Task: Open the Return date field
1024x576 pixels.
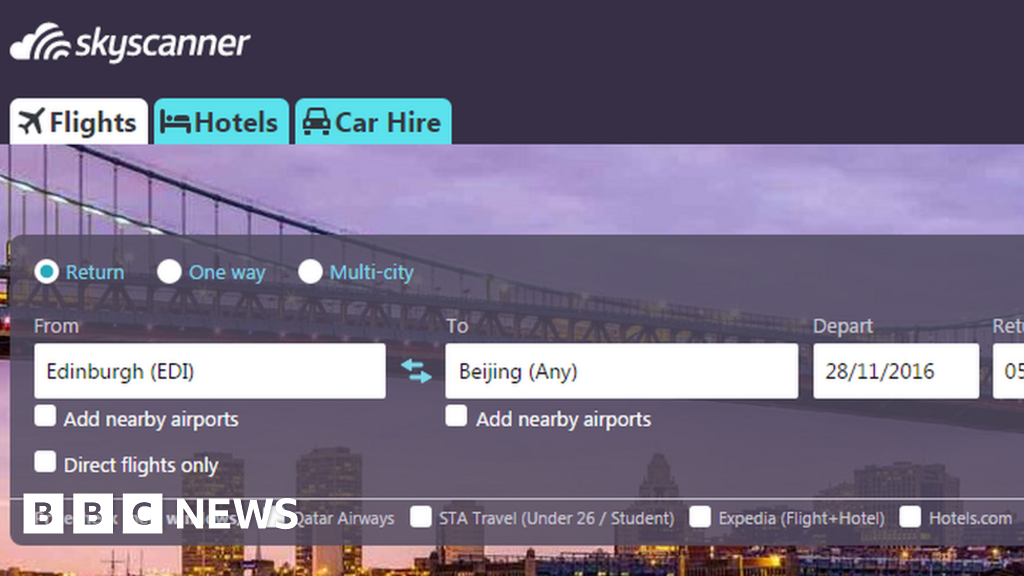Action: point(1008,371)
